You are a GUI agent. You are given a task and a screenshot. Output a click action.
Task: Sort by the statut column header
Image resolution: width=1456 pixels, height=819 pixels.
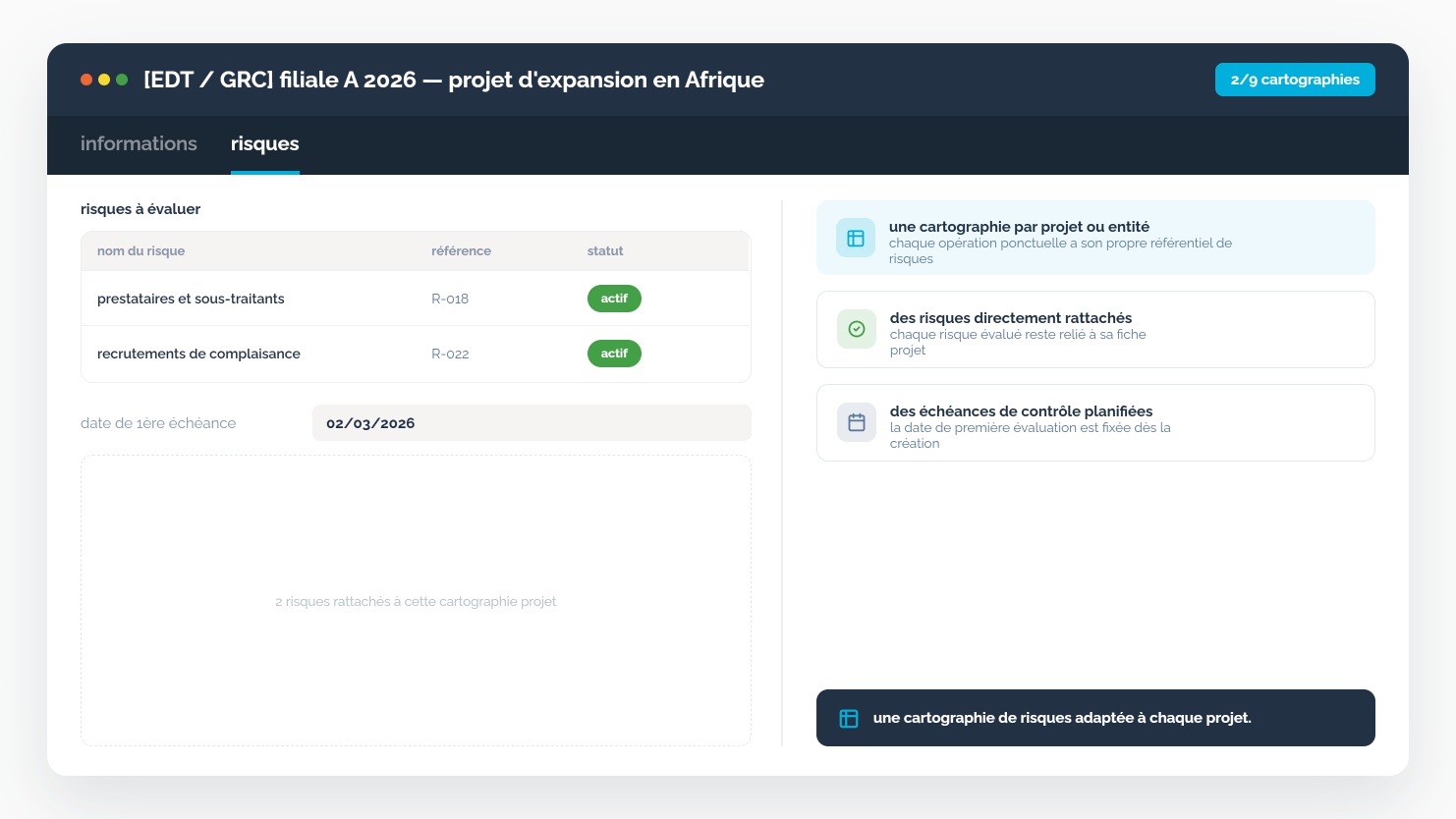(x=605, y=251)
